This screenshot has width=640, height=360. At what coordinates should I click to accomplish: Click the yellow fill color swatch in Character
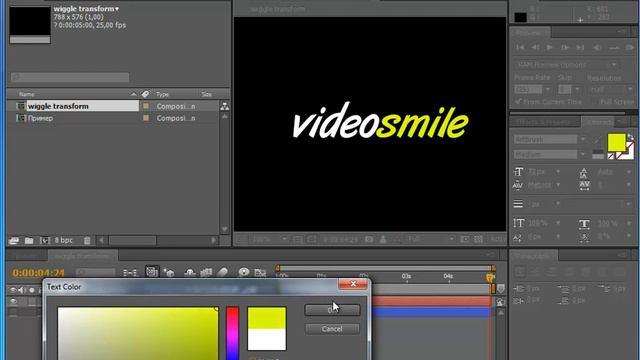pos(616,142)
